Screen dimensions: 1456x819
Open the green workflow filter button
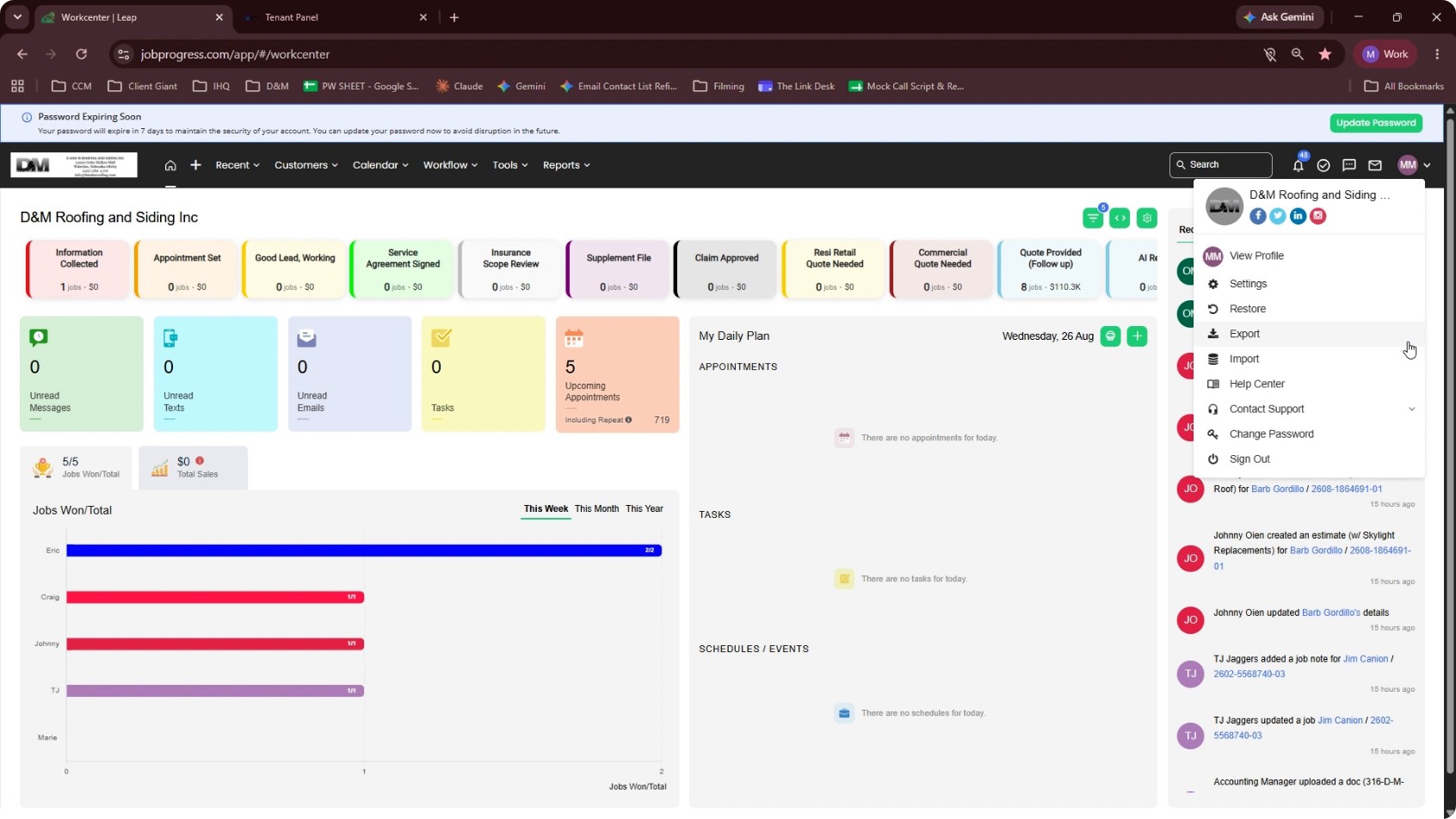tap(1093, 219)
